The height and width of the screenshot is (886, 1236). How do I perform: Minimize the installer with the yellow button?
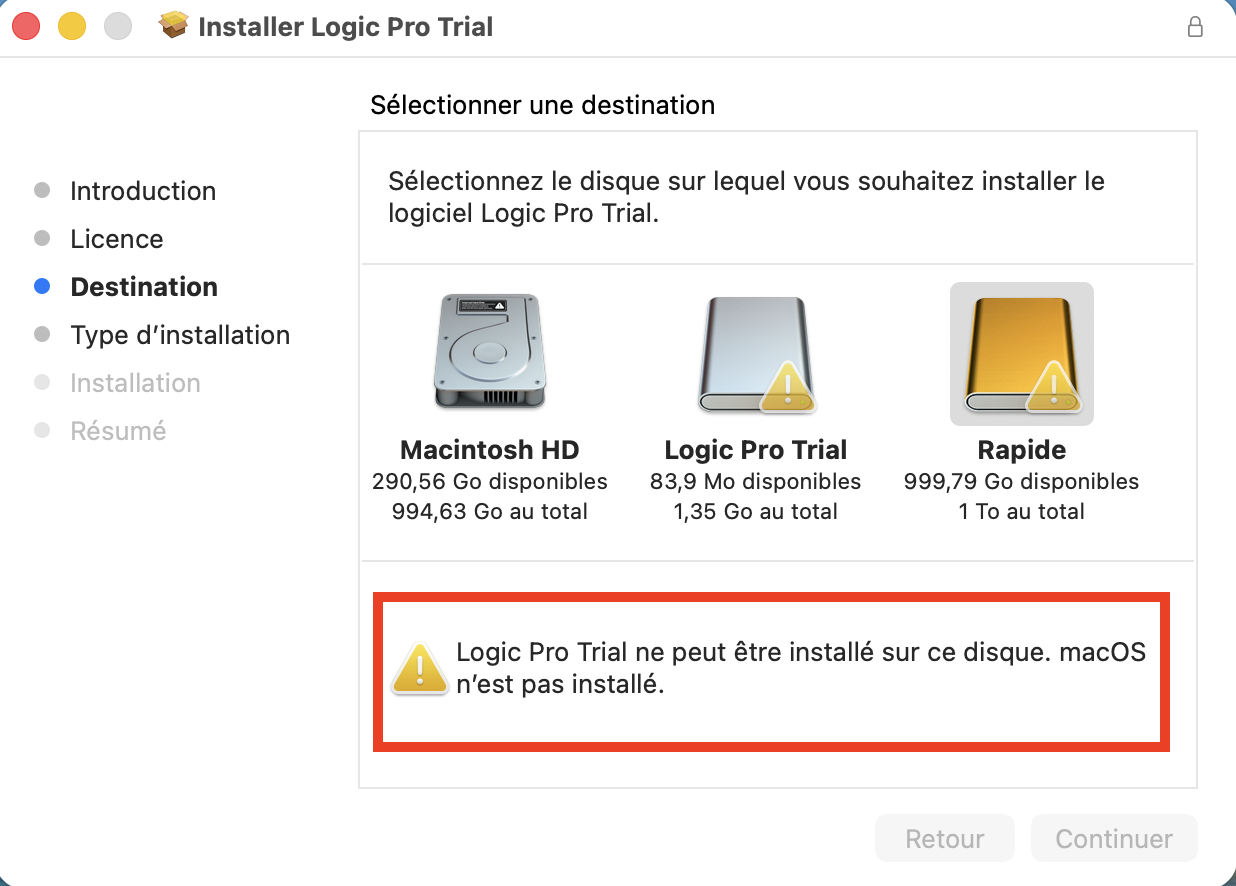point(72,27)
